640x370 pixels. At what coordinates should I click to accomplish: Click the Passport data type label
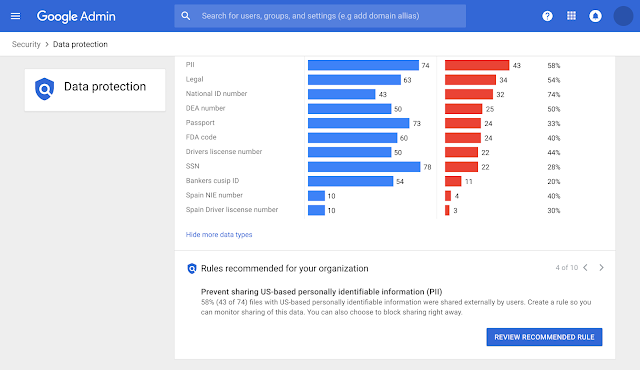[x=200, y=122]
